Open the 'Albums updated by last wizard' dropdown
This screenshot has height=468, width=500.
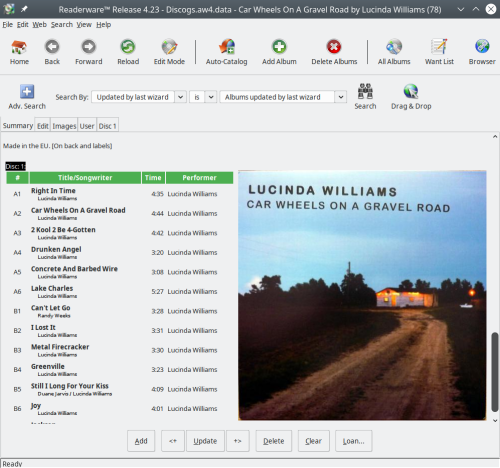[341, 97]
